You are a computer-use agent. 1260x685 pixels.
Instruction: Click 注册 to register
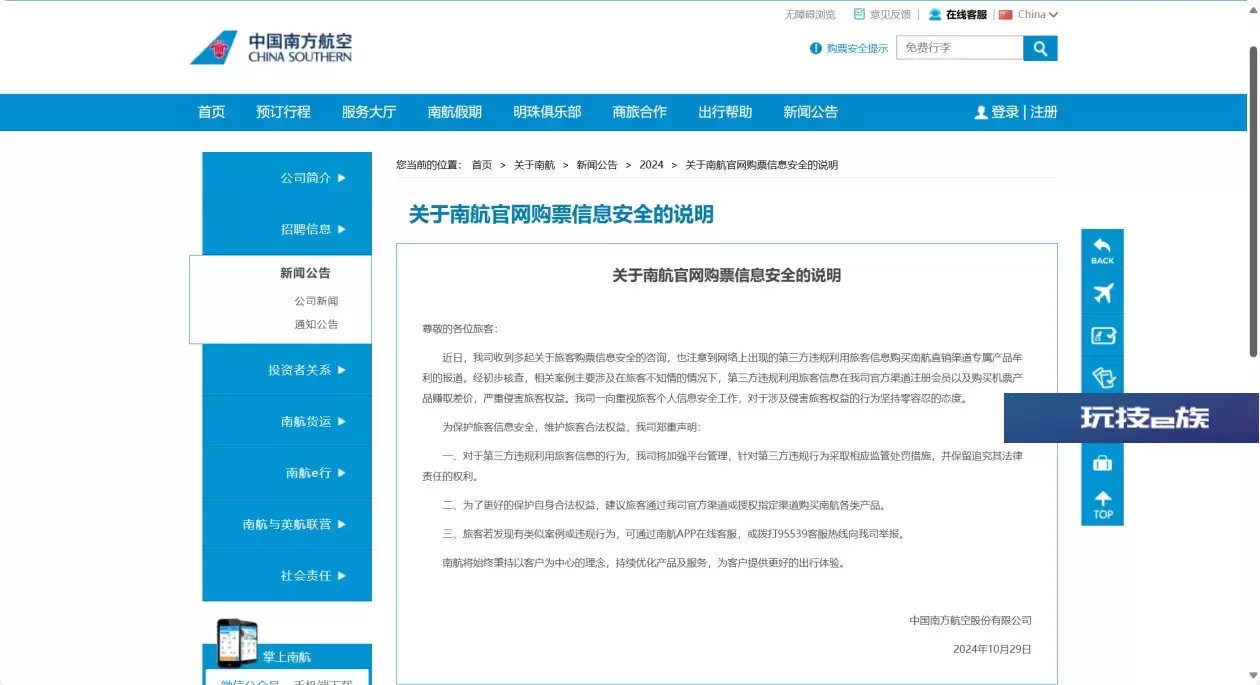pos(1044,112)
